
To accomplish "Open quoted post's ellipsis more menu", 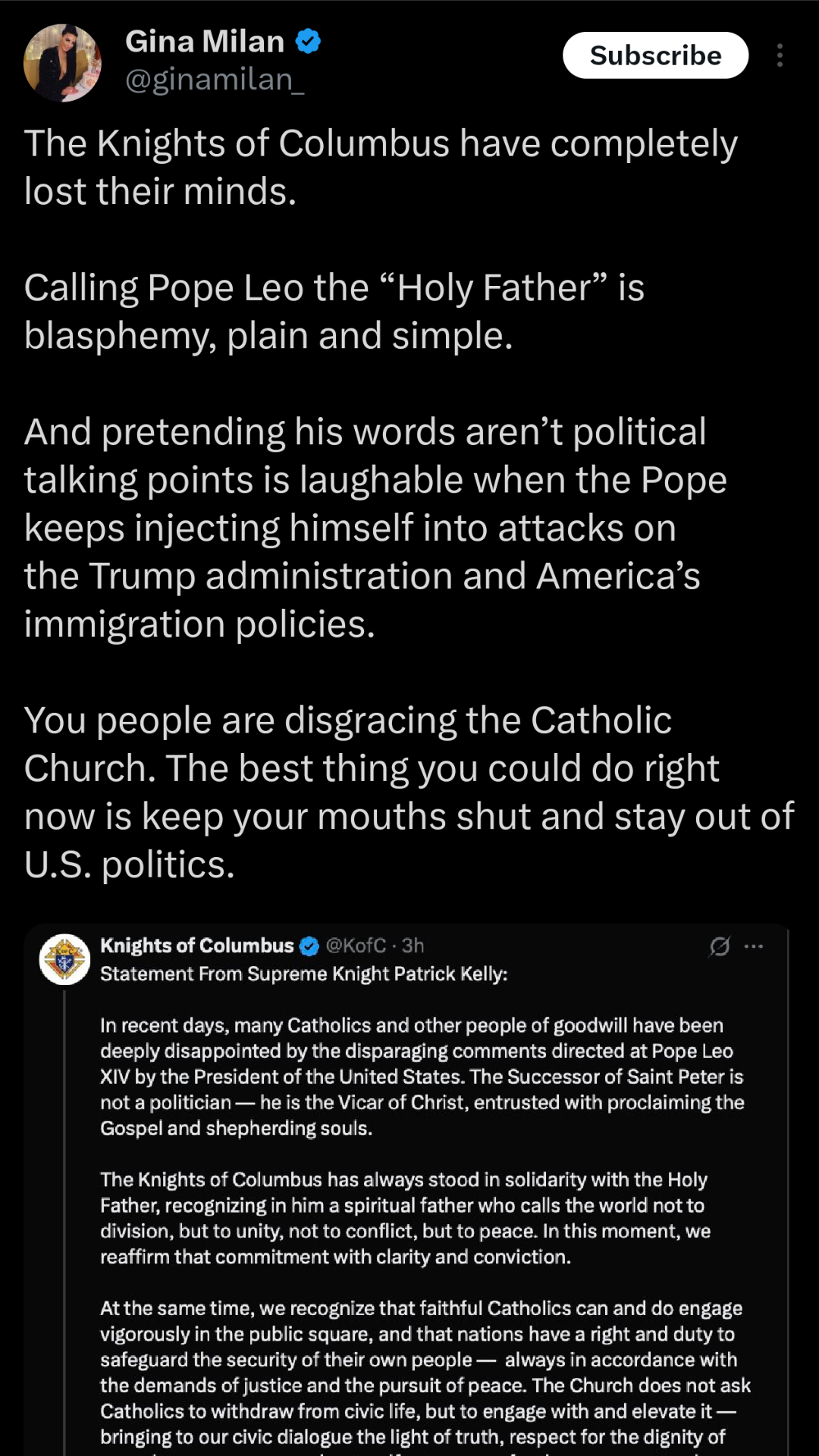I will point(754,946).
